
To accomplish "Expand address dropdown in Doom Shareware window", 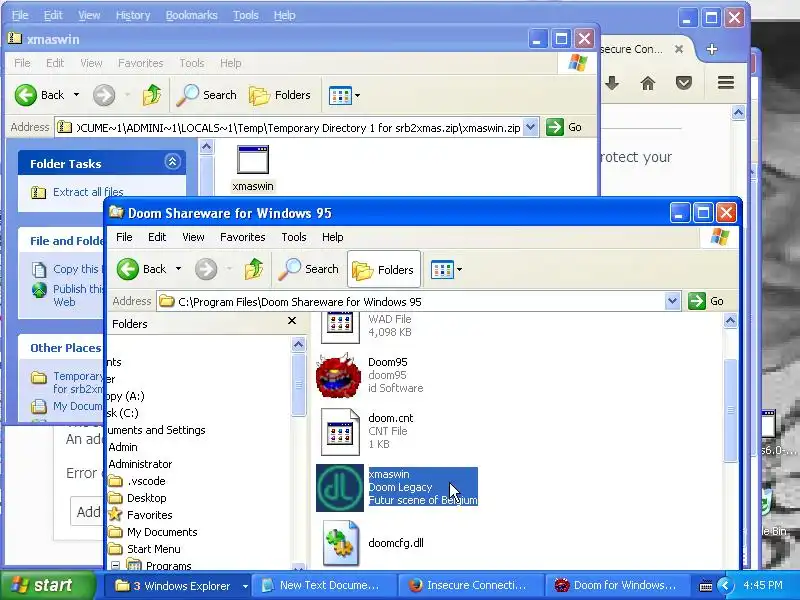I will (x=672, y=301).
